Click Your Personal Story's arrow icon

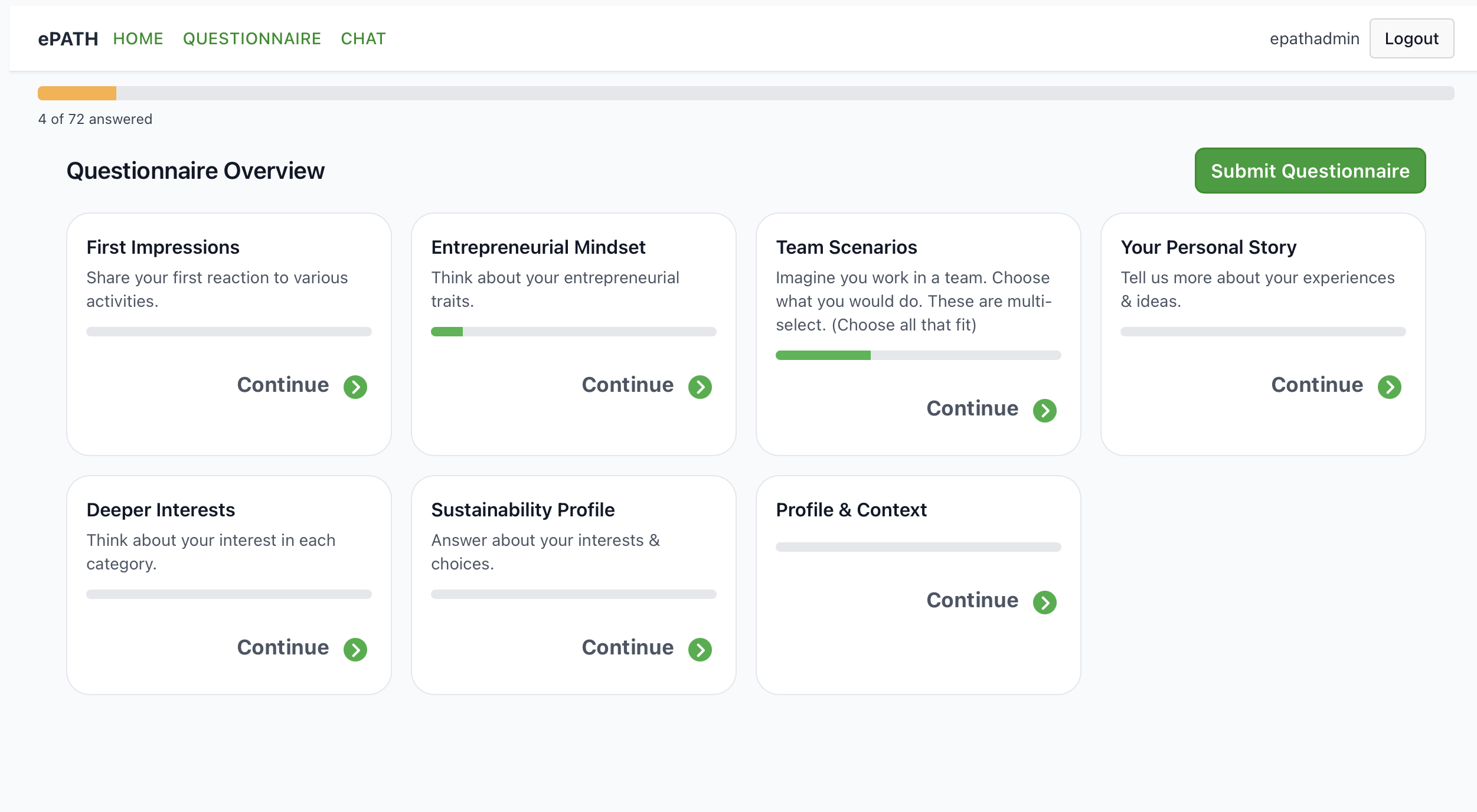click(1389, 387)
